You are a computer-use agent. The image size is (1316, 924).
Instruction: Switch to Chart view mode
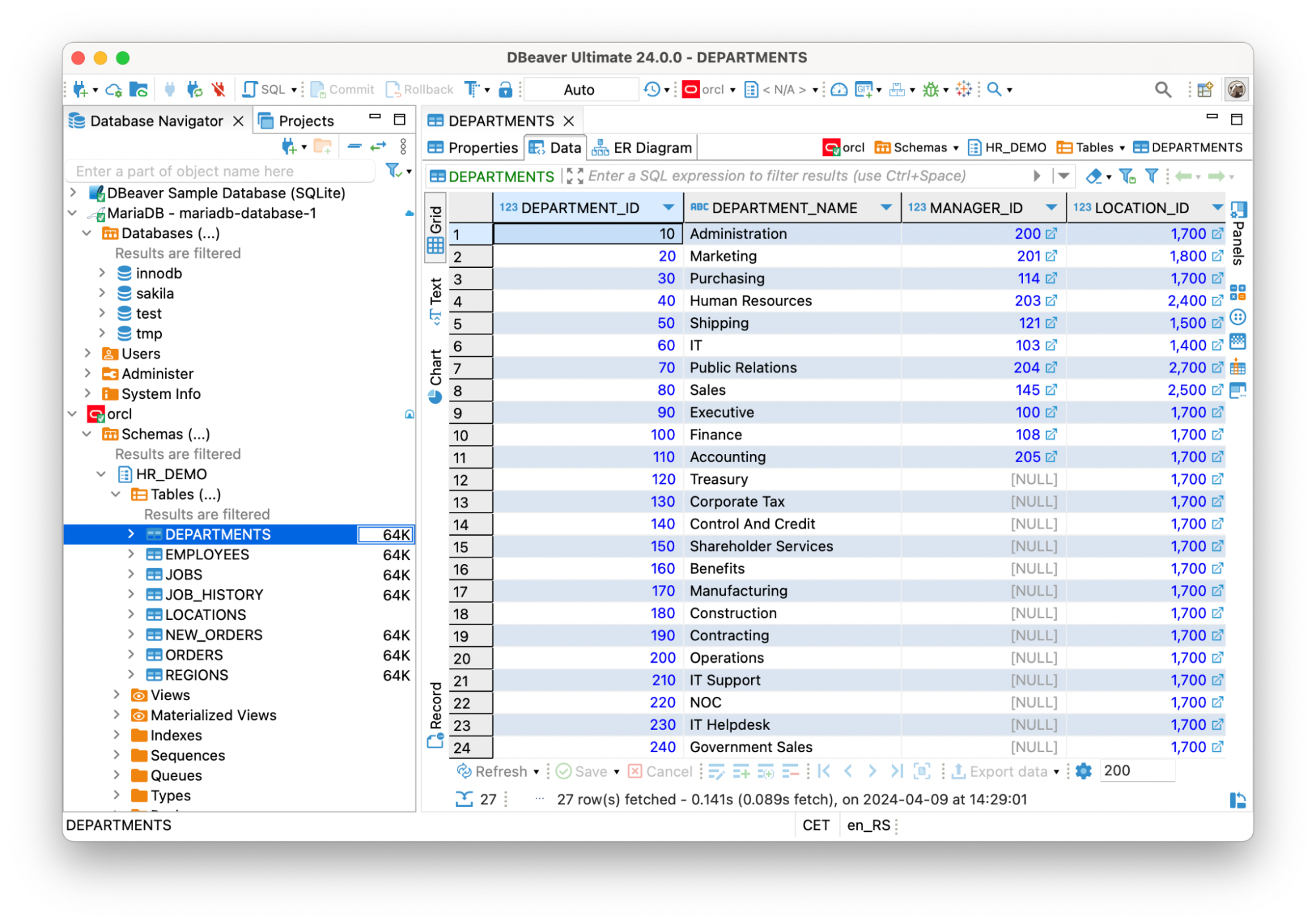pyautogui.click(x=435, y=376)
